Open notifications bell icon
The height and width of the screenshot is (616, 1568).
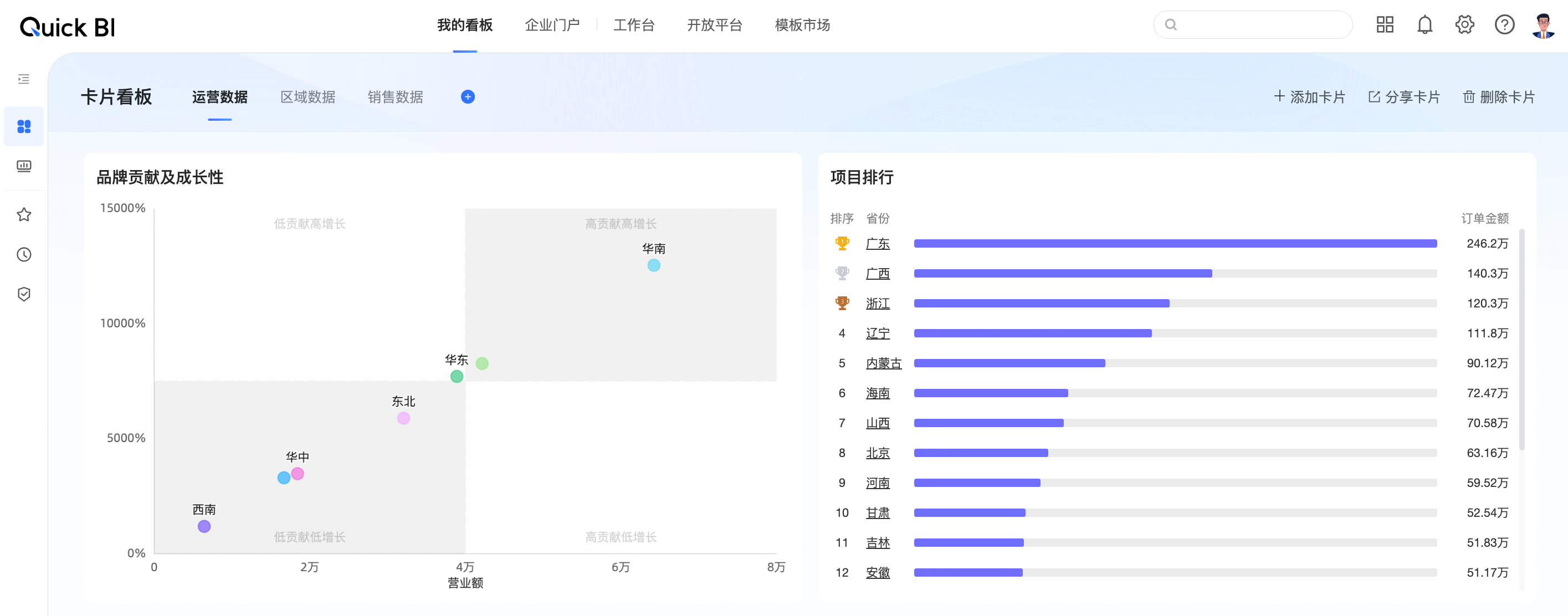click(1424, 25)
